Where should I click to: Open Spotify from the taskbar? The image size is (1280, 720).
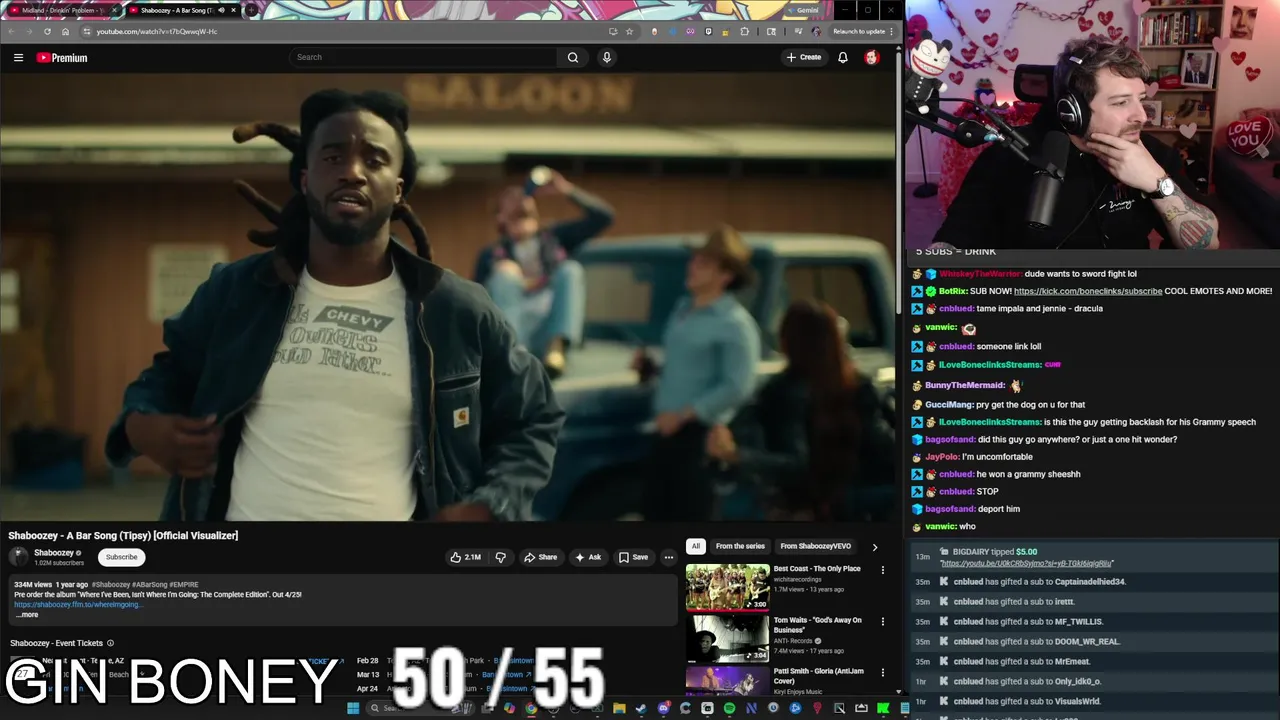(x=729, y=708)
